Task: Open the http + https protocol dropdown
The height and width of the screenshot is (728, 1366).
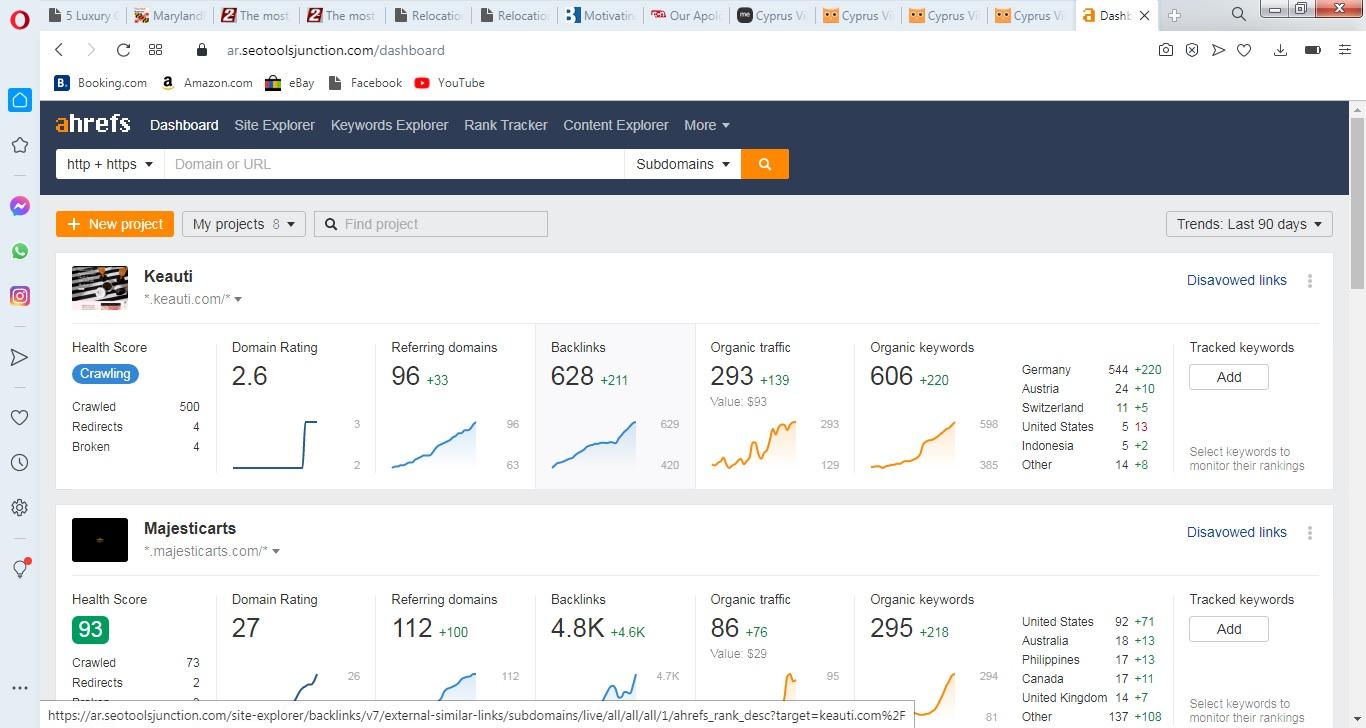Action: 108,163
